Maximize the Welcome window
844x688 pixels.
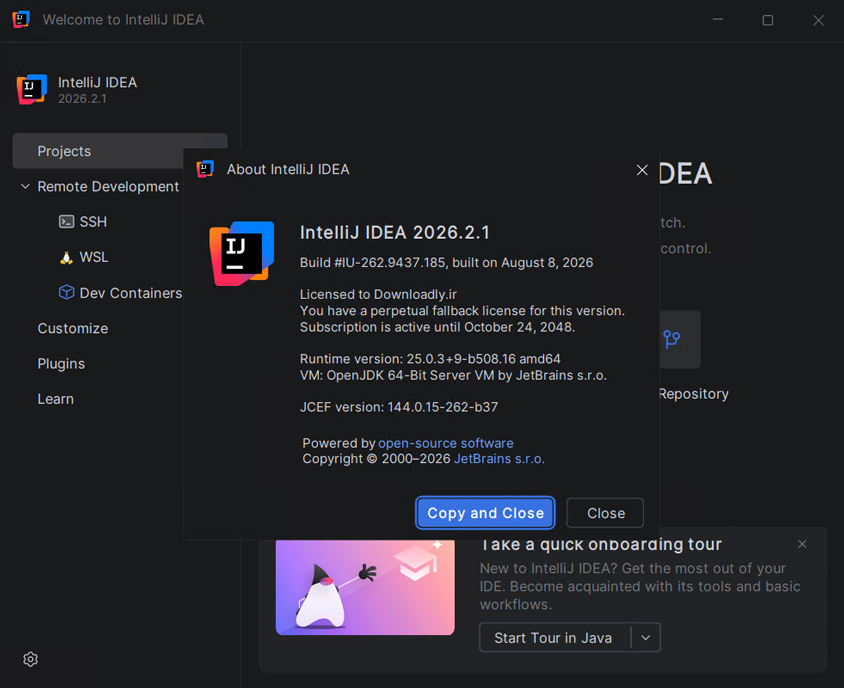tap(768, 20)
